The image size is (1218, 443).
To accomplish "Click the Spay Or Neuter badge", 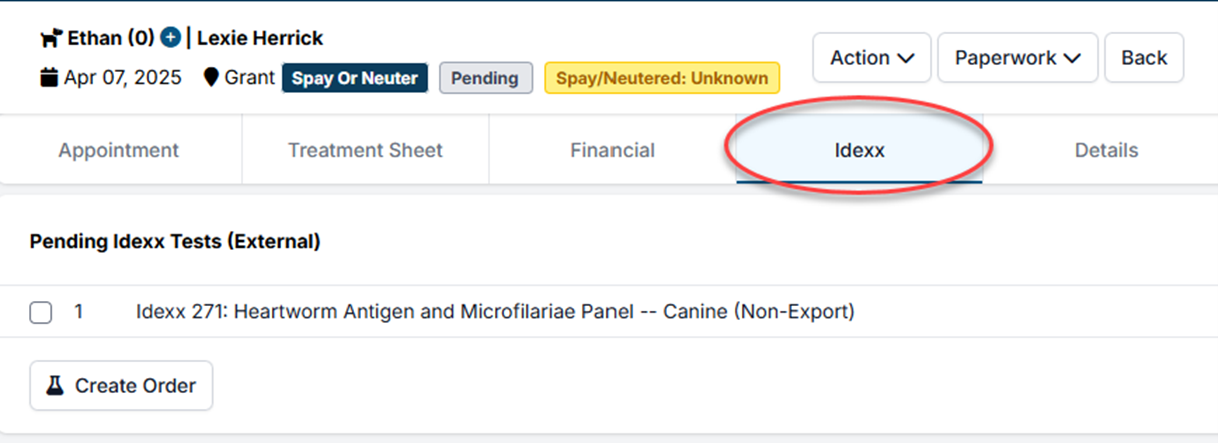I will [x=355, y=78].
